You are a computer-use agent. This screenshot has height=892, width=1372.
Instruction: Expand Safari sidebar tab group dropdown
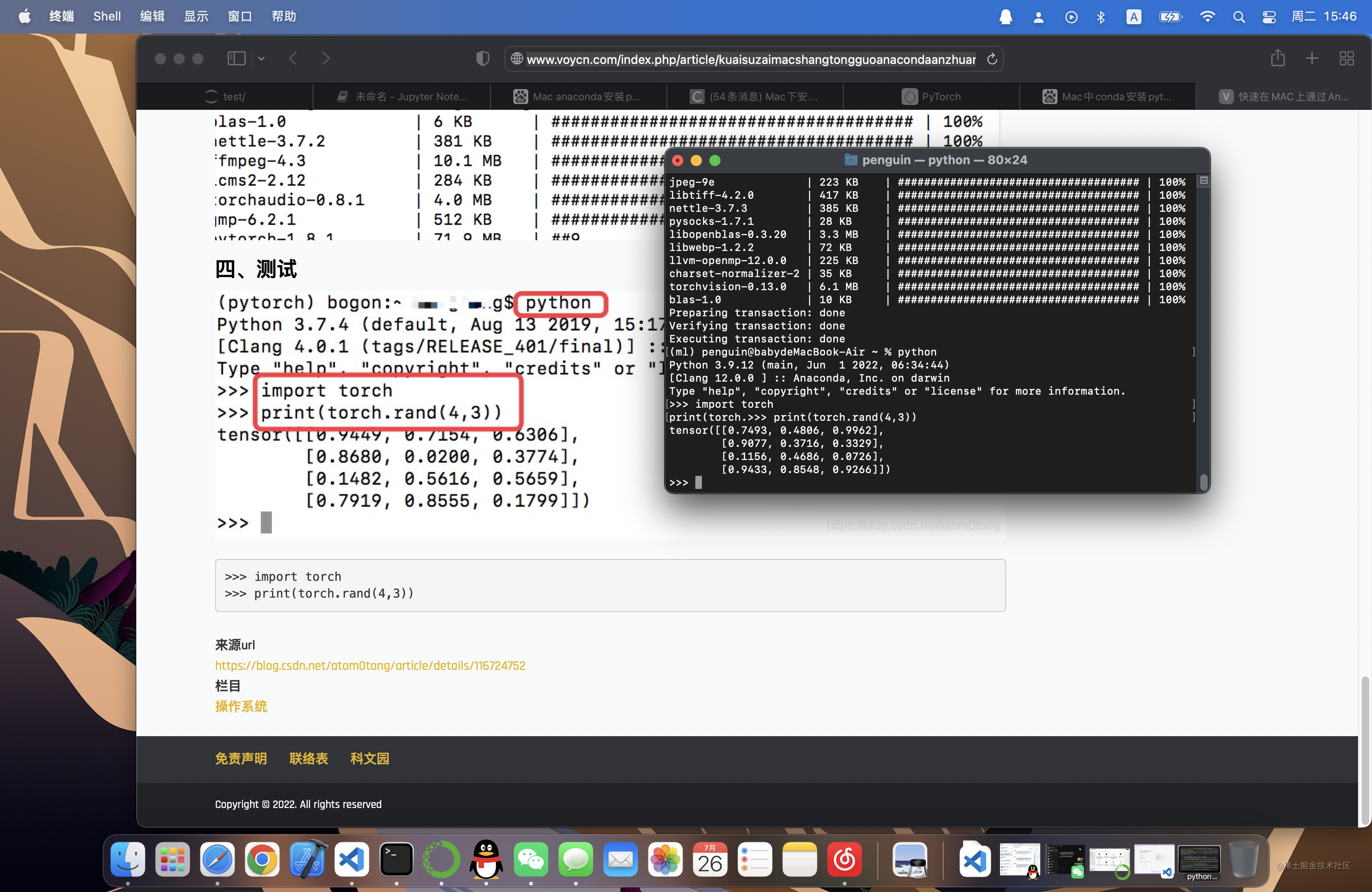pos(261,58)
